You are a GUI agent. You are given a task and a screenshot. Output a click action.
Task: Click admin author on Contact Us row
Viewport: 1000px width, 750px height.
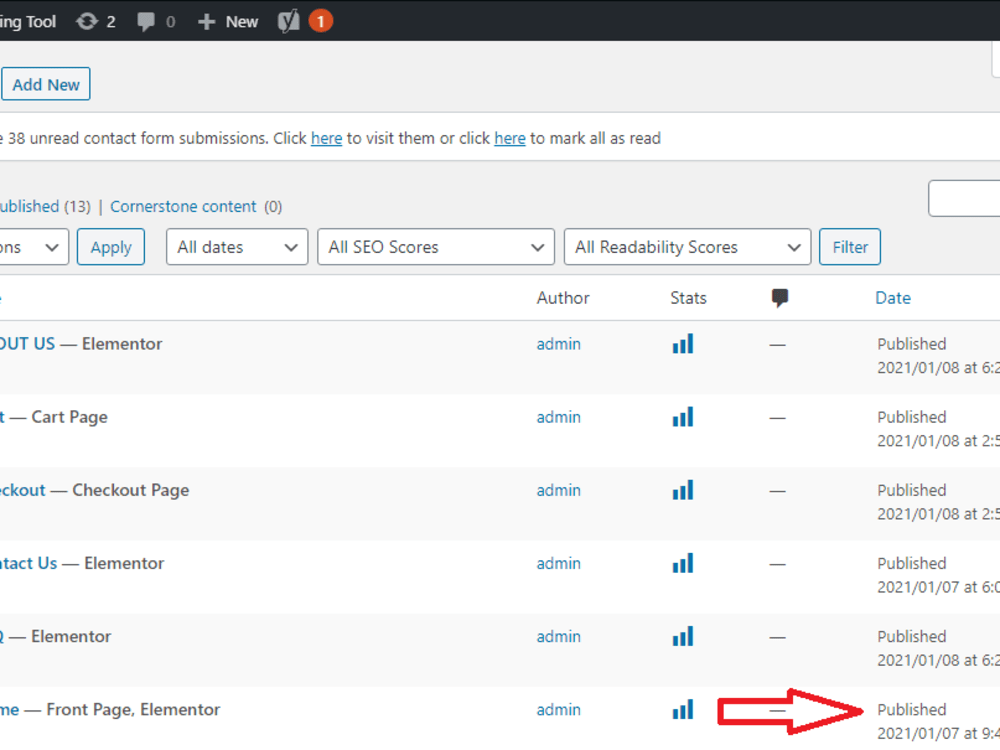pyautogui.click(x=559, y=564)
